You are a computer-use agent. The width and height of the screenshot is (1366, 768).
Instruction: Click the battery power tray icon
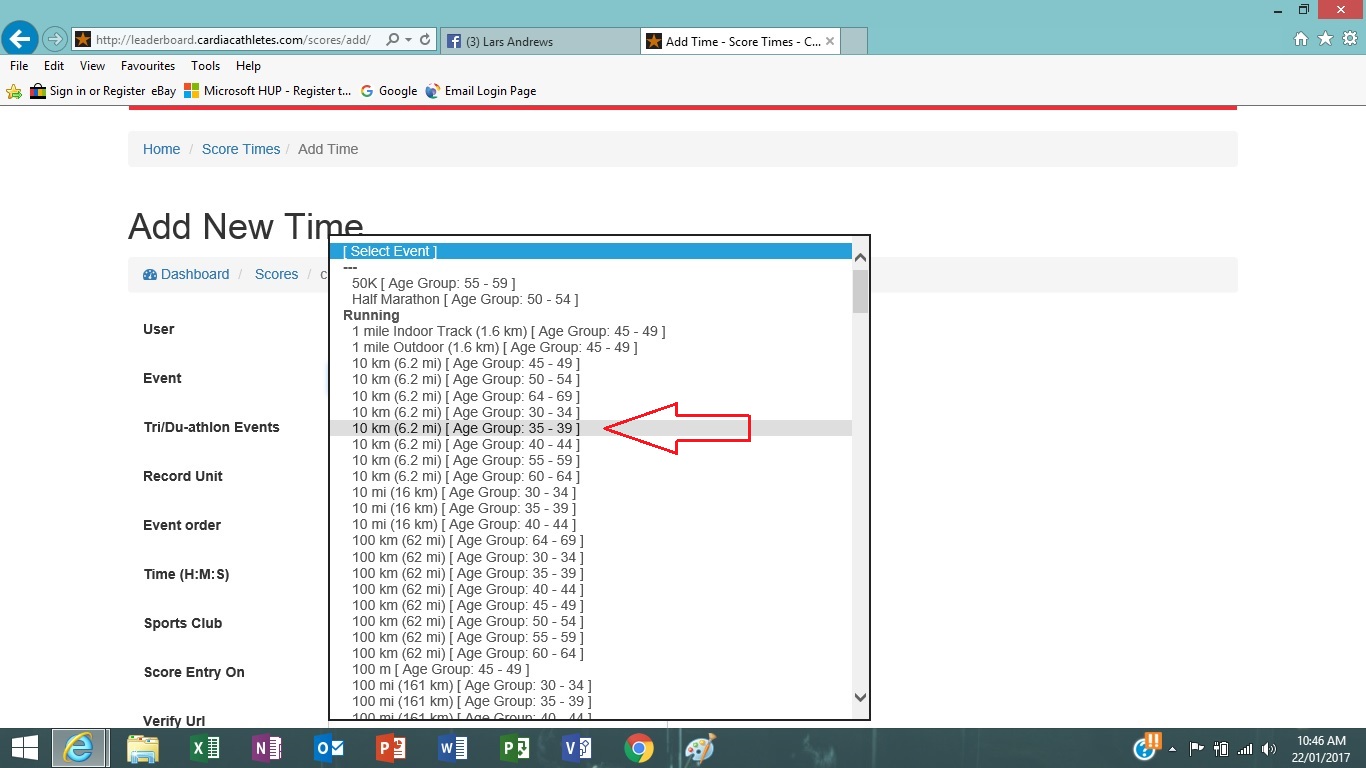[1220, 749]
